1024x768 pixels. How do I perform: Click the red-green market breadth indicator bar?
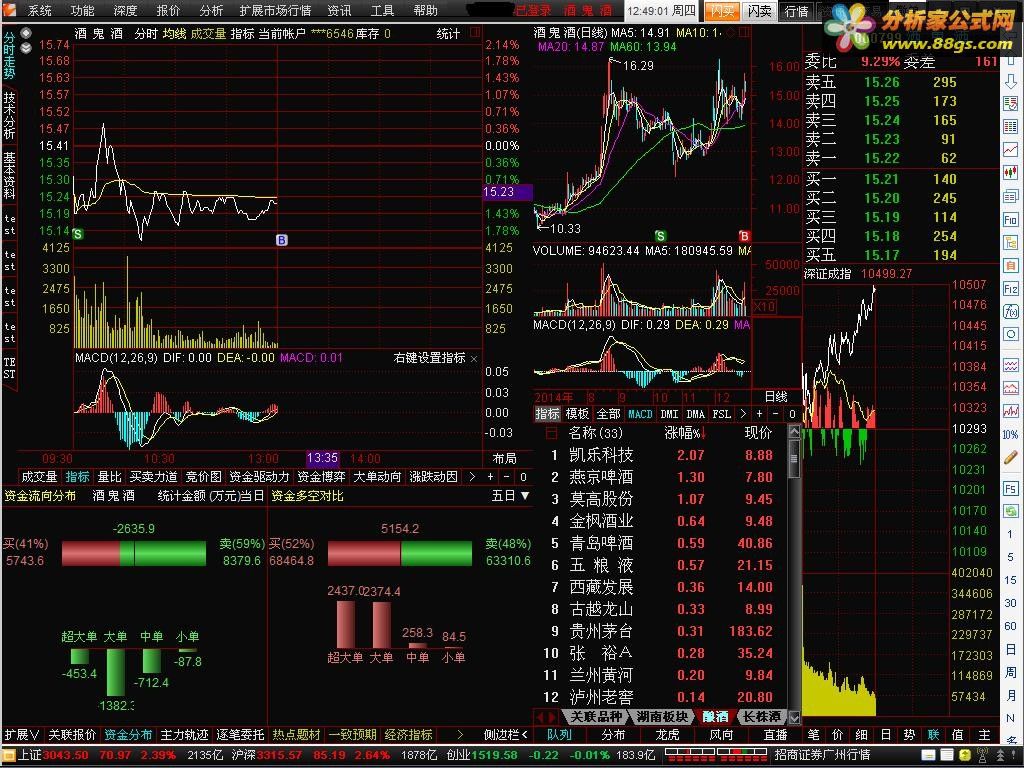point(716,755)
